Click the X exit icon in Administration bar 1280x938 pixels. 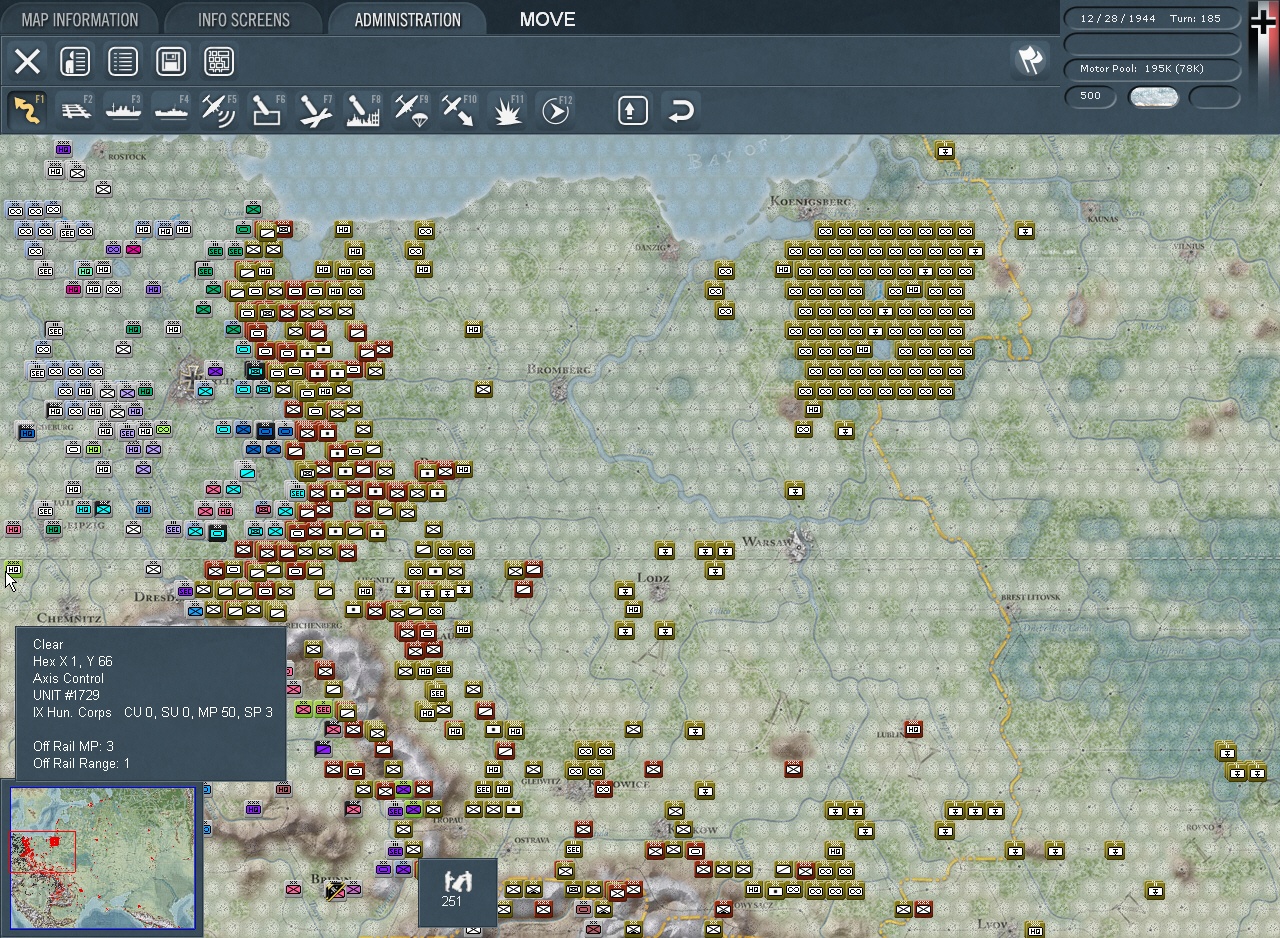tap(27, 62)
